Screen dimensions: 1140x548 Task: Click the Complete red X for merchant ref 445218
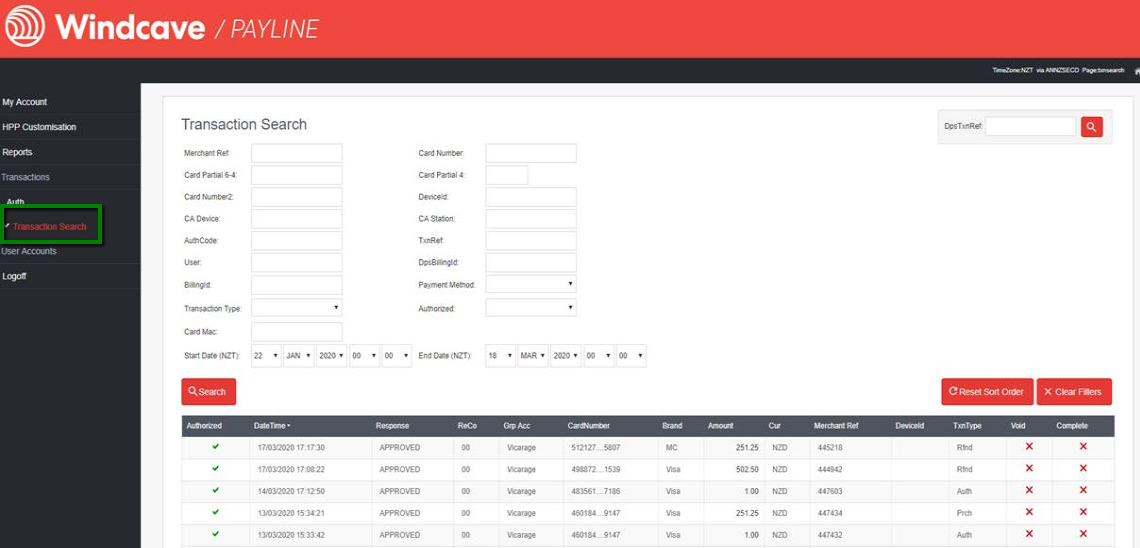tap(1083, 446)
